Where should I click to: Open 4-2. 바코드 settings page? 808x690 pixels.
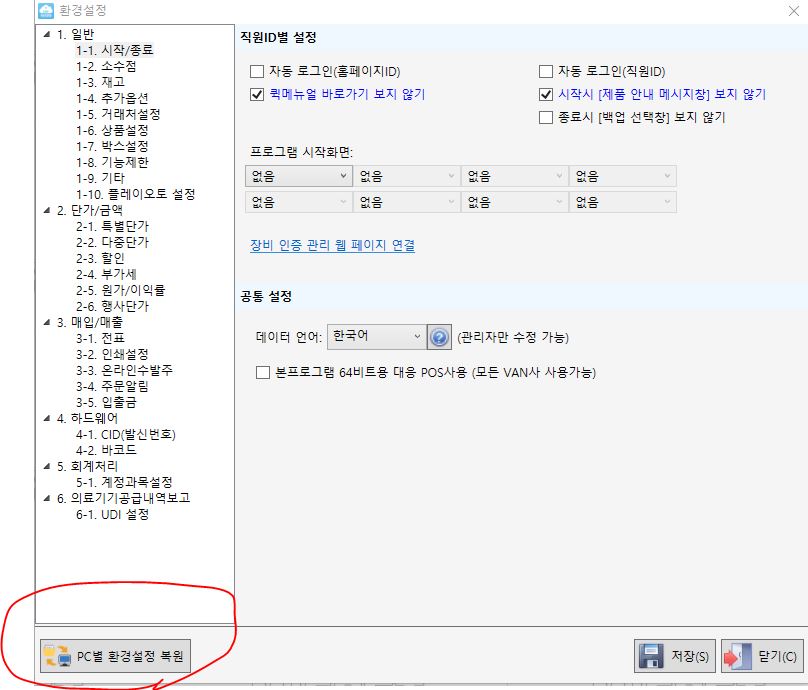coord(106,451)
